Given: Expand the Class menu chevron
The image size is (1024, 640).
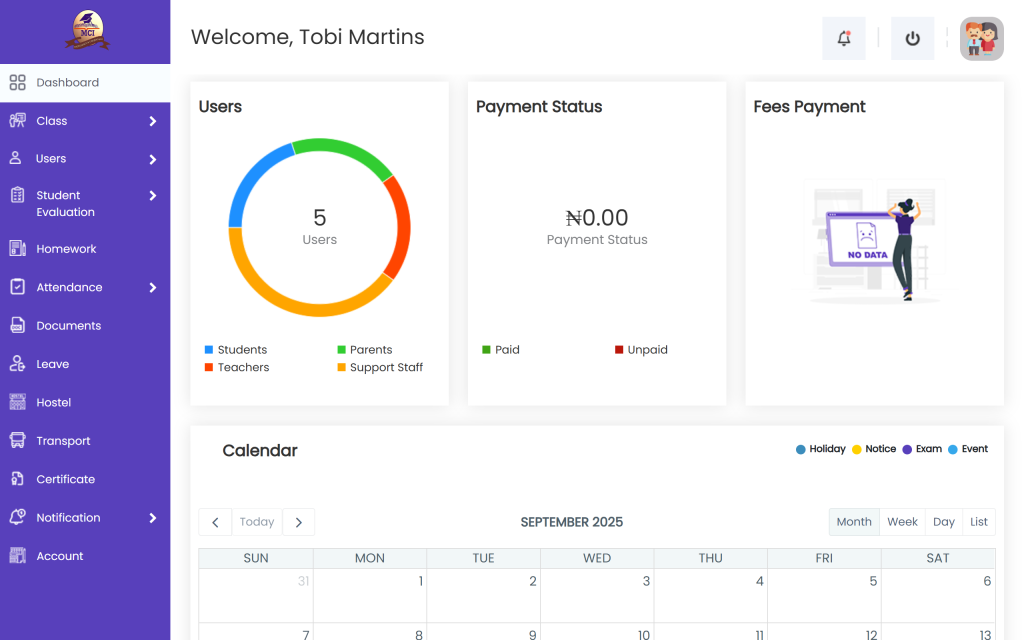Looking at the screenshot, I should pyautogui.click(x=153, y=121).
